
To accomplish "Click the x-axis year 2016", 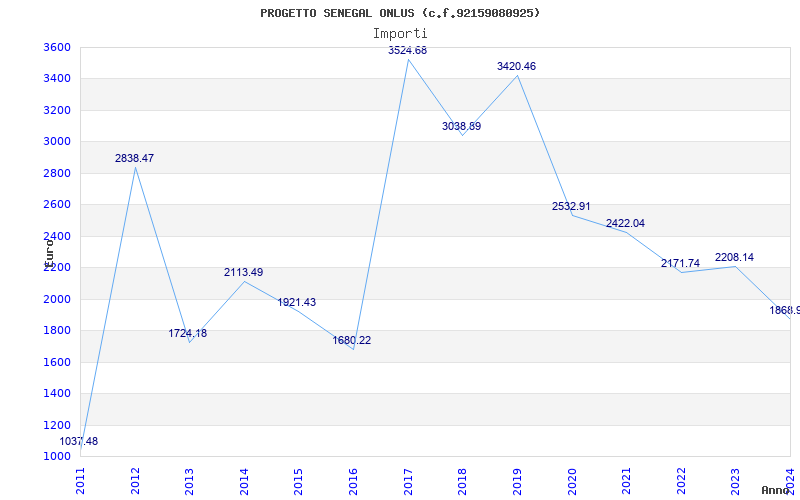I will point(354,481).
